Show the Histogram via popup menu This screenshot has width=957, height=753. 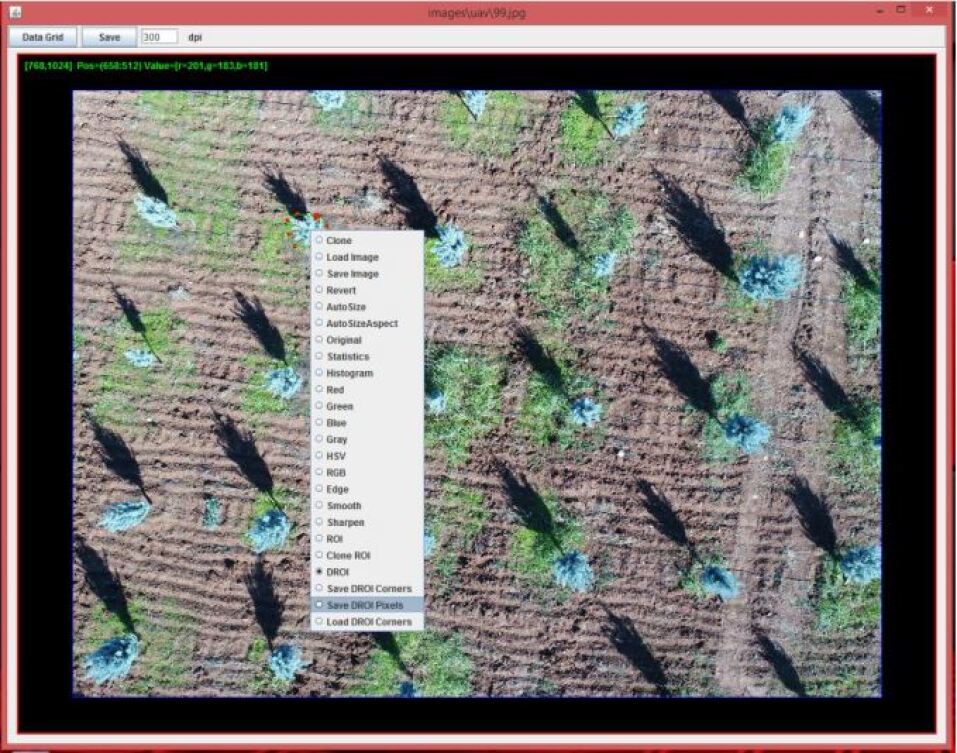[x=349, y=373]
